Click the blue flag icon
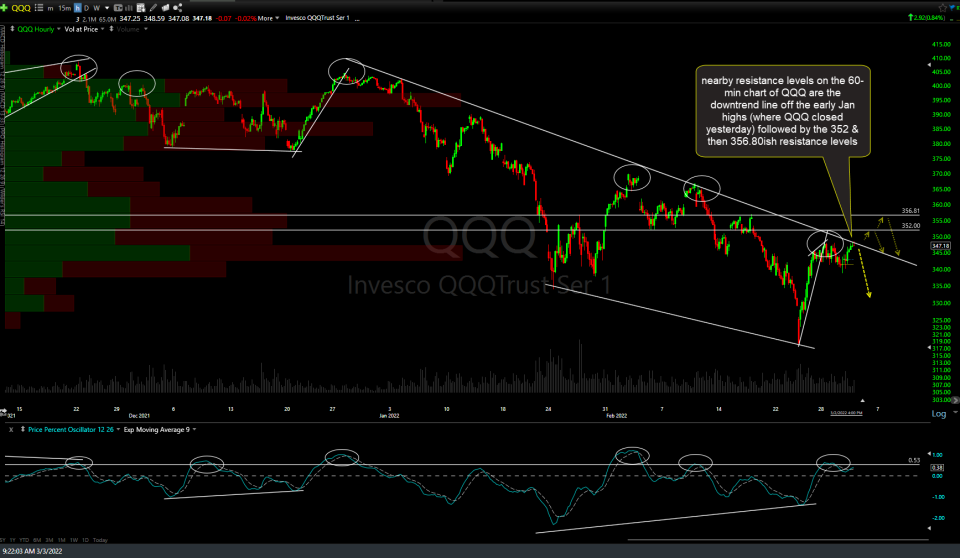 tap(954, 8)
